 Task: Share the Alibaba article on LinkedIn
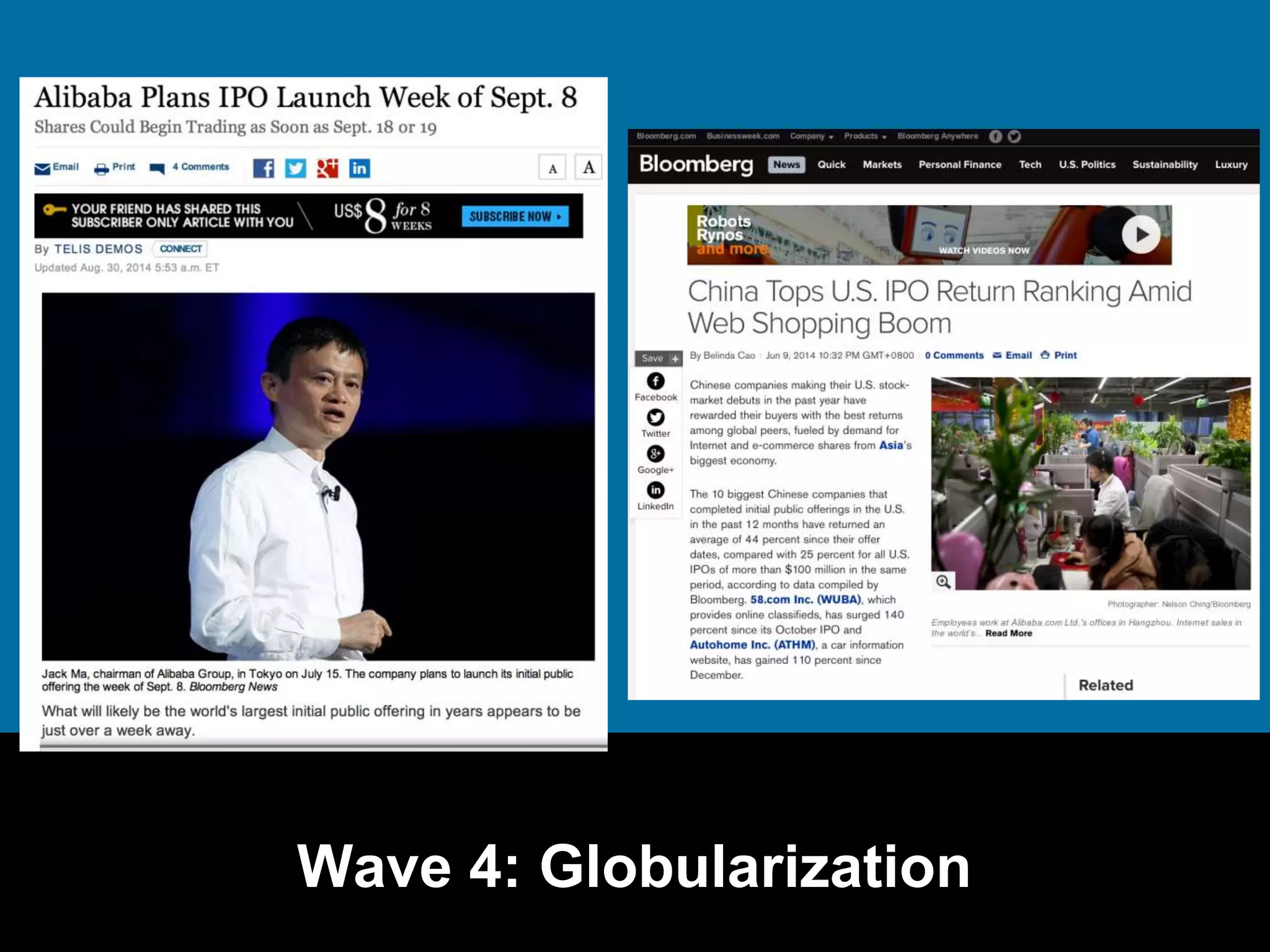[360, 169]
